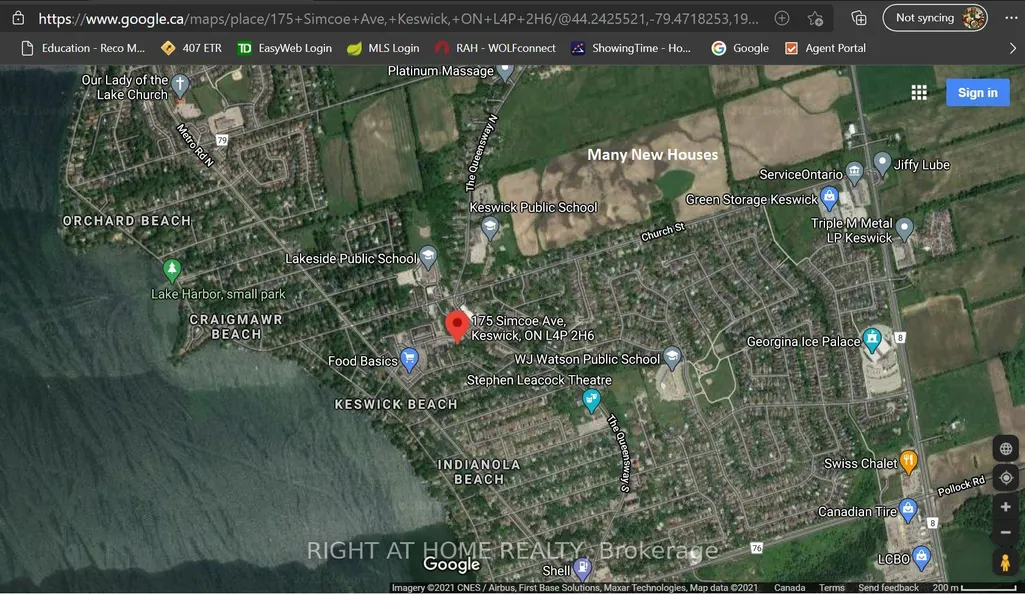Screen dimensions: 1025x594
Task: Expand the favorites bar overflow chevron
Action: 1013,48
